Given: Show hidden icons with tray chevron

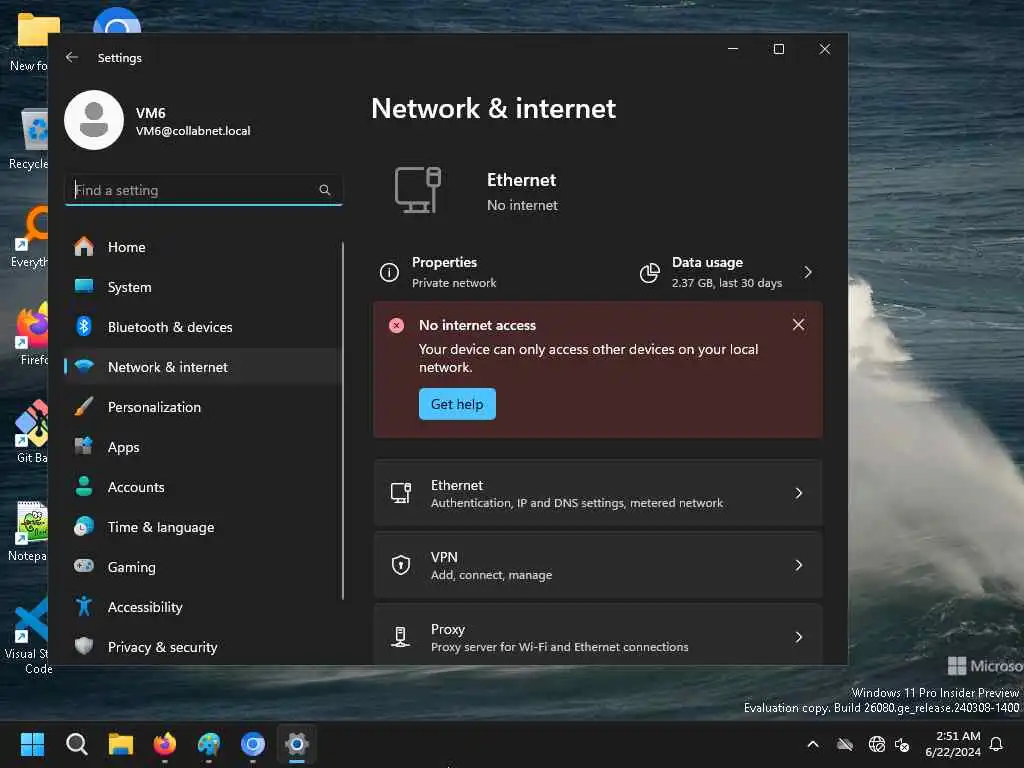Looking at the screenshot, I should [x=813, y=744].
